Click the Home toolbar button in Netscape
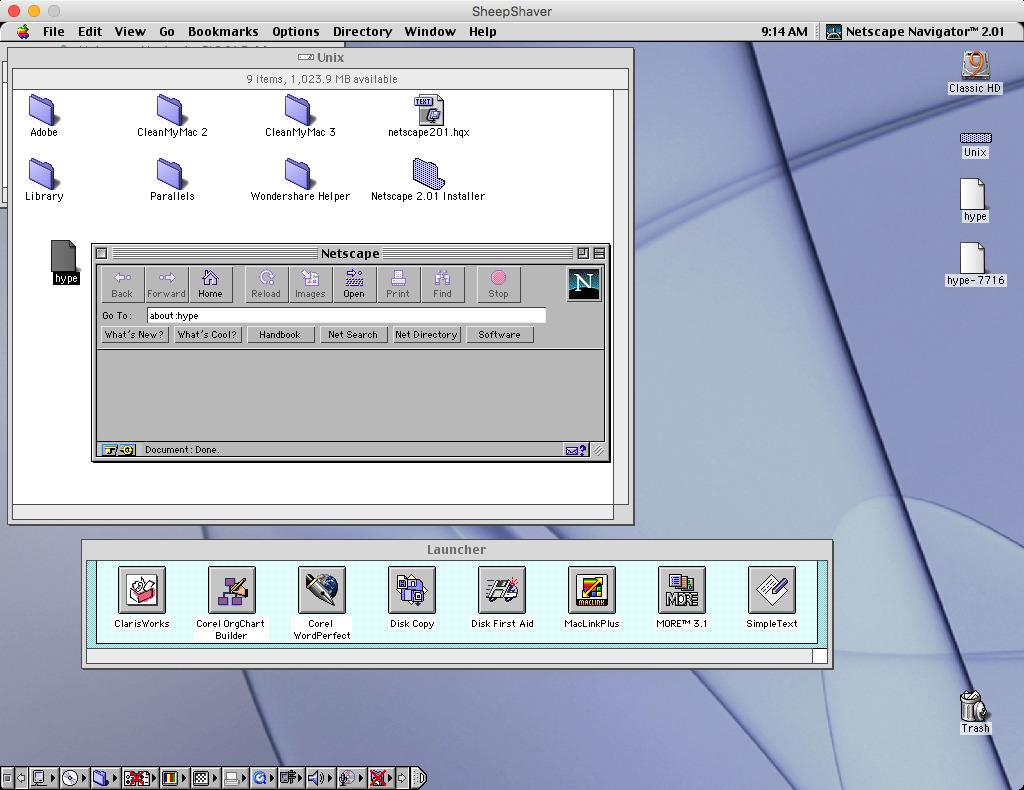This screenshot has width=1024, height=790. point(210,284)
